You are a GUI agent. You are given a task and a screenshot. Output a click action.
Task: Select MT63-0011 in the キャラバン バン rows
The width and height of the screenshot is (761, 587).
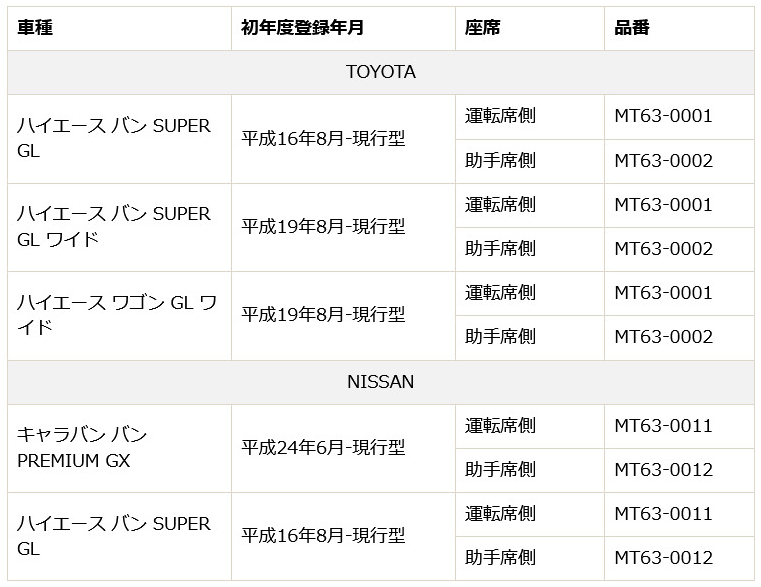663,425
